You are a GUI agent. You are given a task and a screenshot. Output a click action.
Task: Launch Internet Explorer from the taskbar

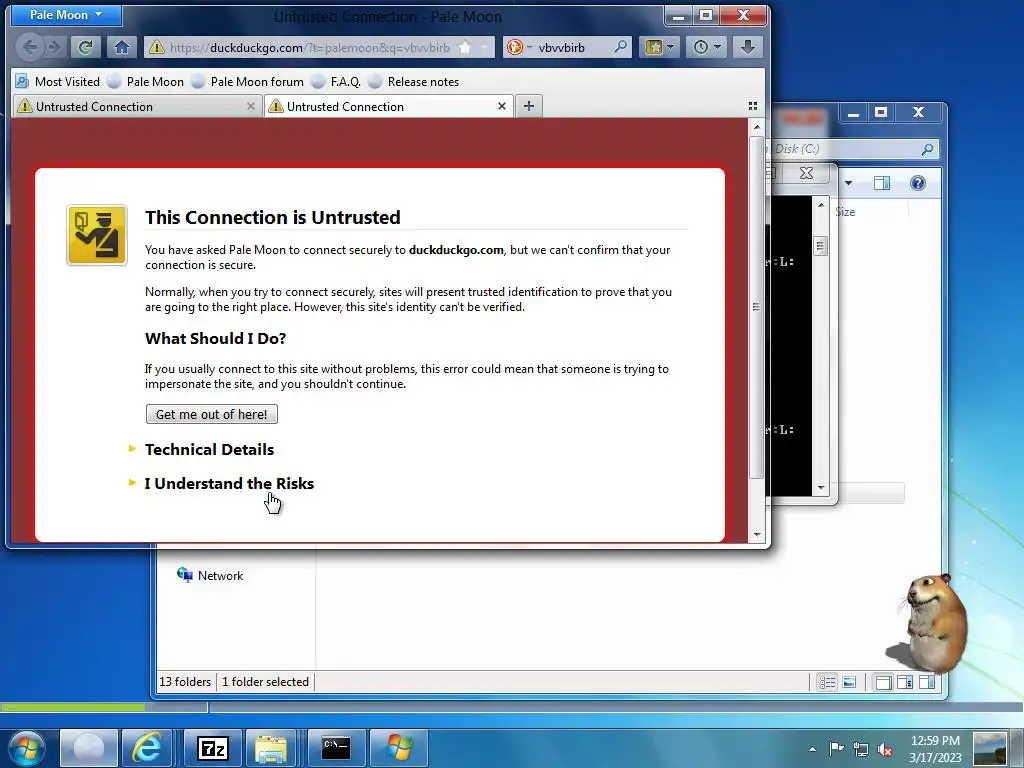(x=148, y=748)
